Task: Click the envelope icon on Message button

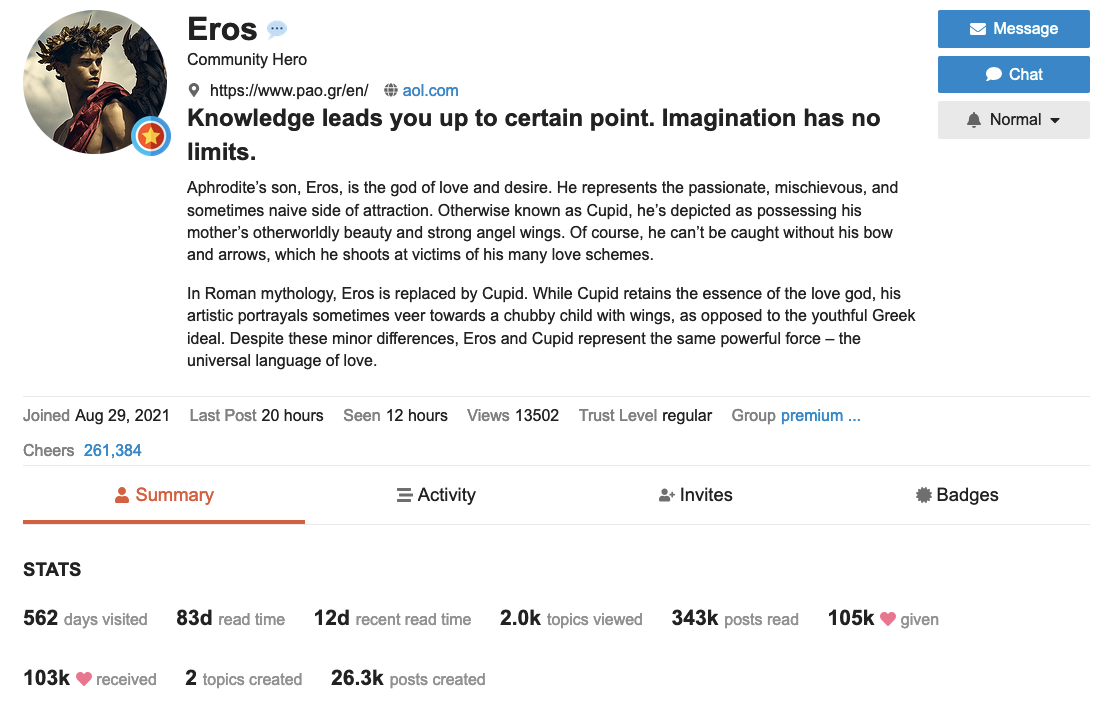Action: (x=978, y=29)
